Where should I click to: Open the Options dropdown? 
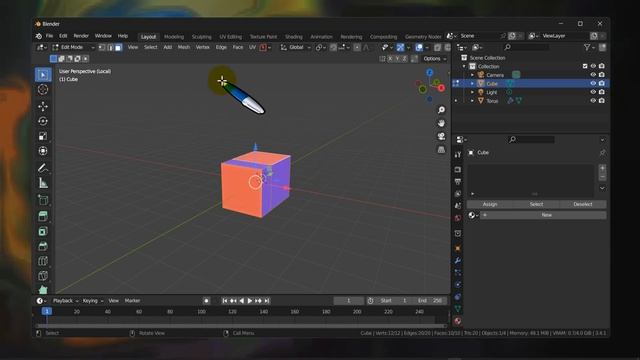coord(434,59)
